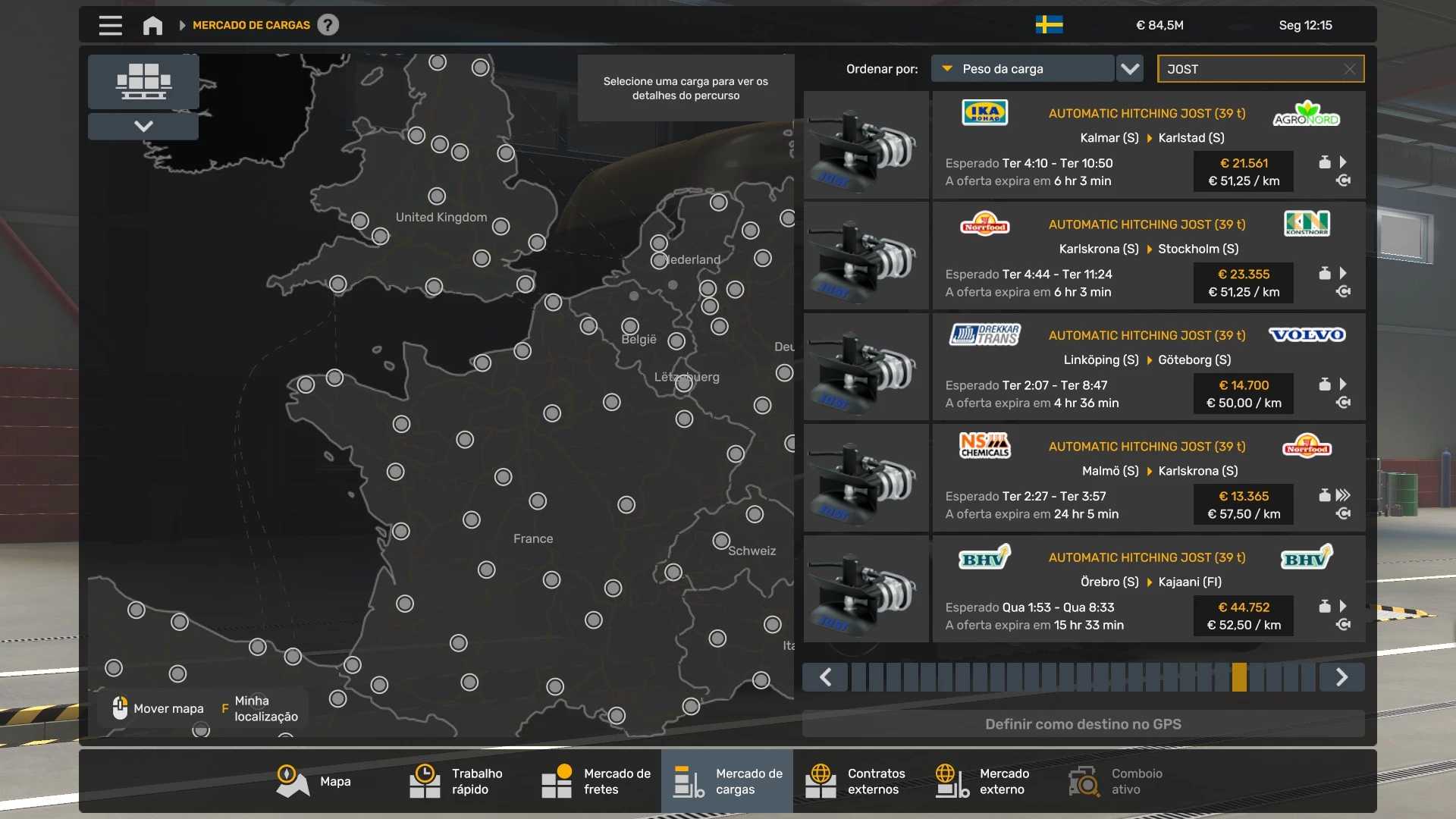Image resolution: width=1456 pixels, height=819 pixels.
Task: Open the Mercado de cargas tab
Action: [x=727, y=782]
